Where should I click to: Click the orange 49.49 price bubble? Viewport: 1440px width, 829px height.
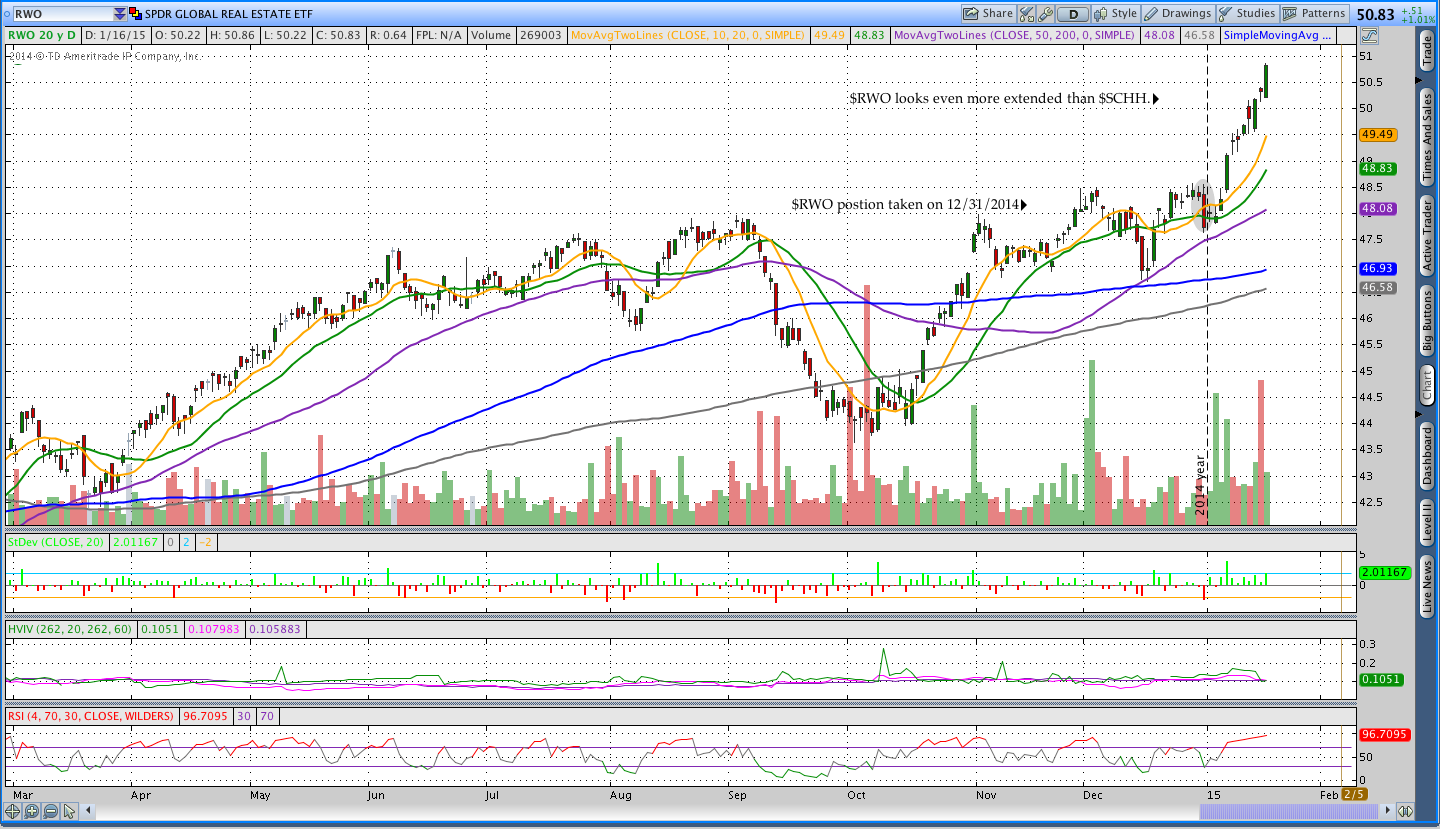click(1378, 134)
